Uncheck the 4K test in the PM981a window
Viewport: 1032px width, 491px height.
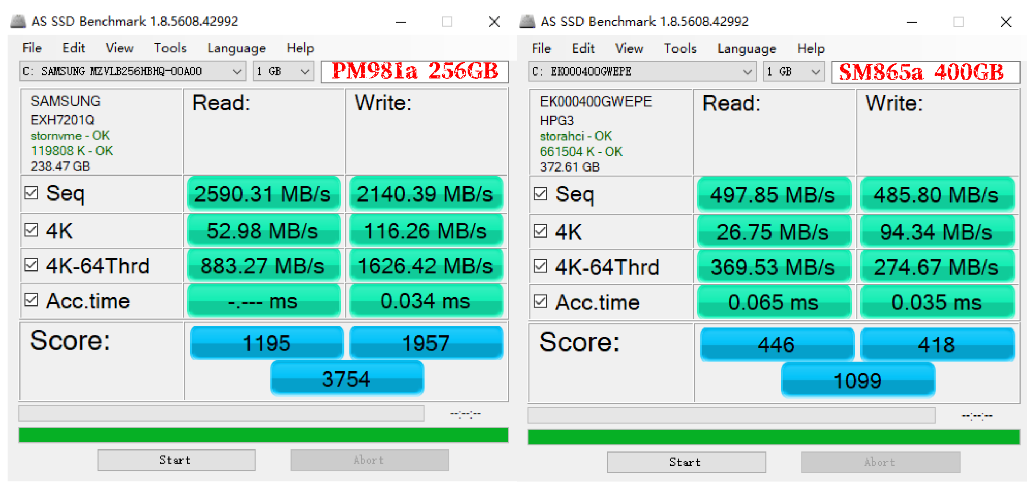pyautogui.click(x=30, y=230)
